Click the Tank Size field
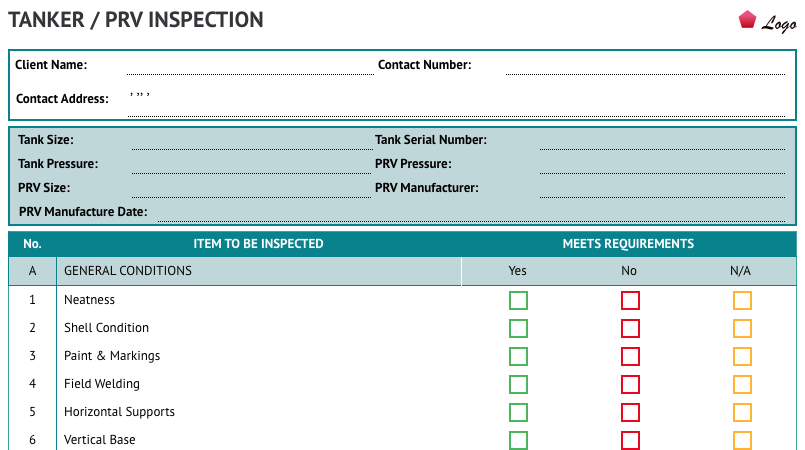Image resolution: width=805 pixels, height=450 pixels. pos(252,141)
